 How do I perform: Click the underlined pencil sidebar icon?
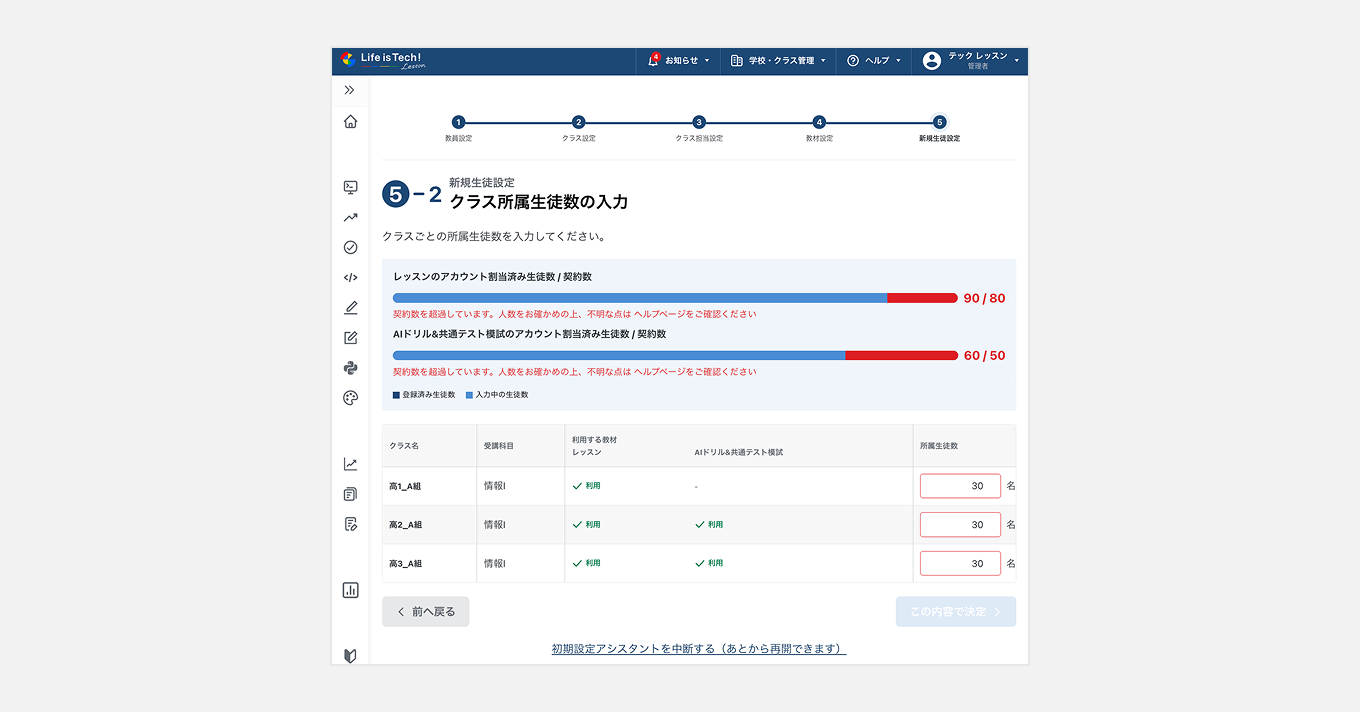[350, 307]
